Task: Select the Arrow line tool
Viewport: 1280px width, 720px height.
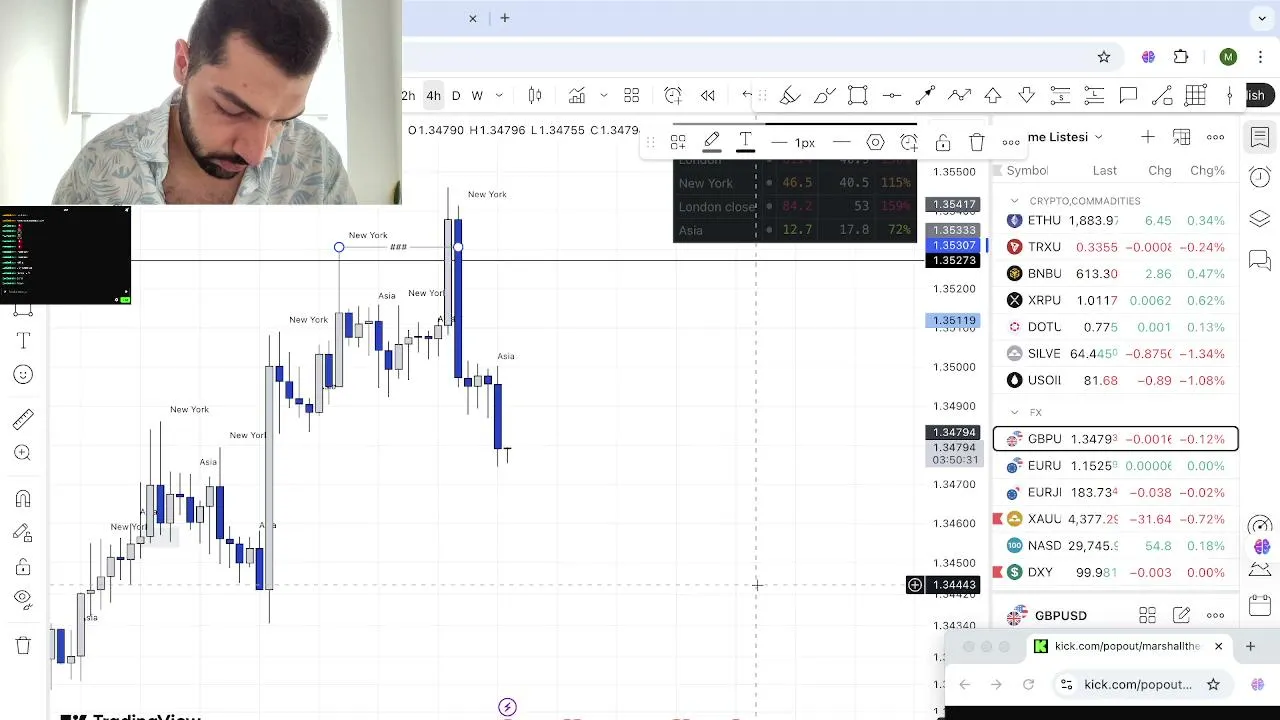Action: point(925,96)
